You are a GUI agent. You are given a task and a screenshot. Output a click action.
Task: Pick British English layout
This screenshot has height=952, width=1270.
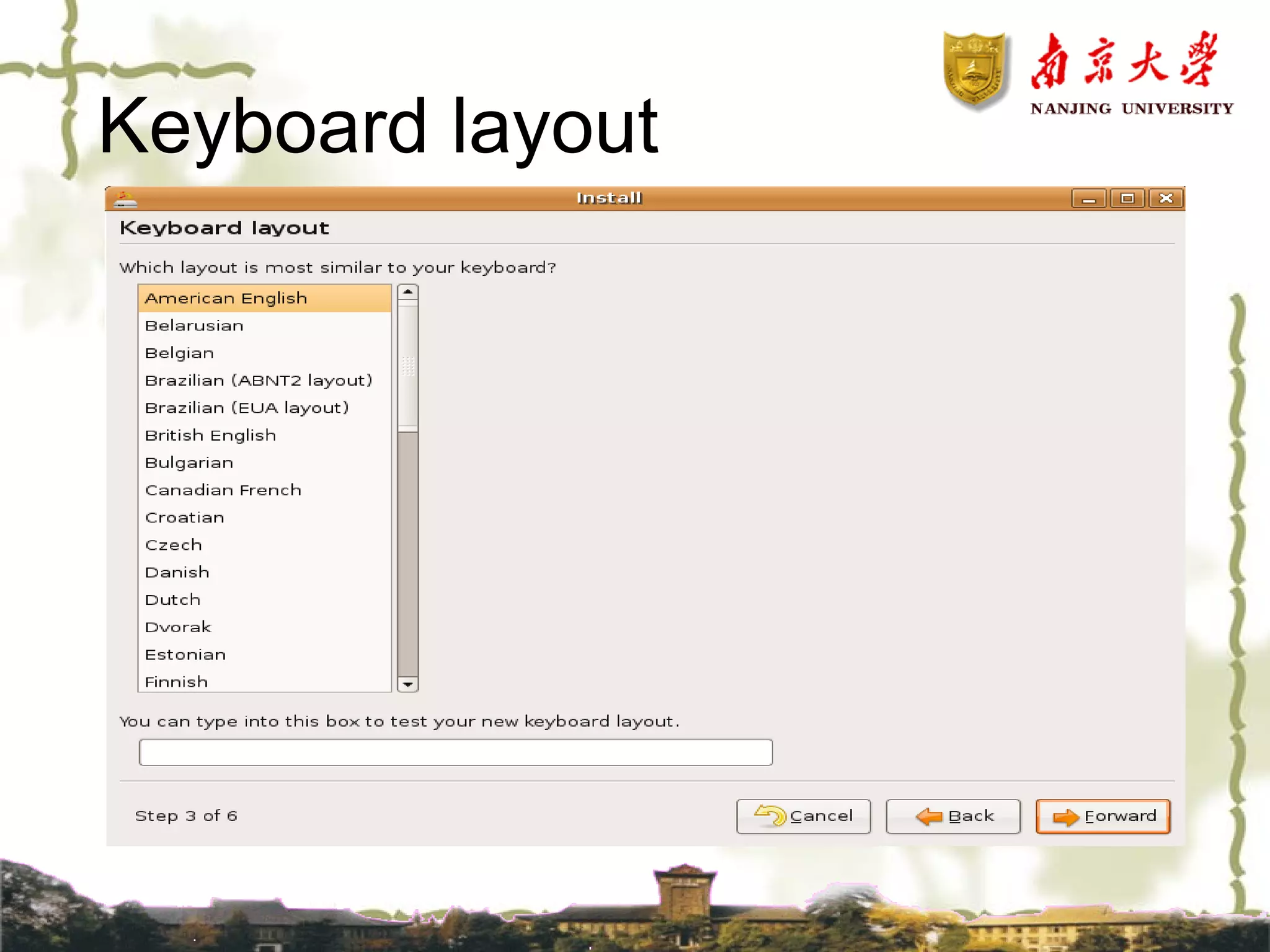click(265, 435)
